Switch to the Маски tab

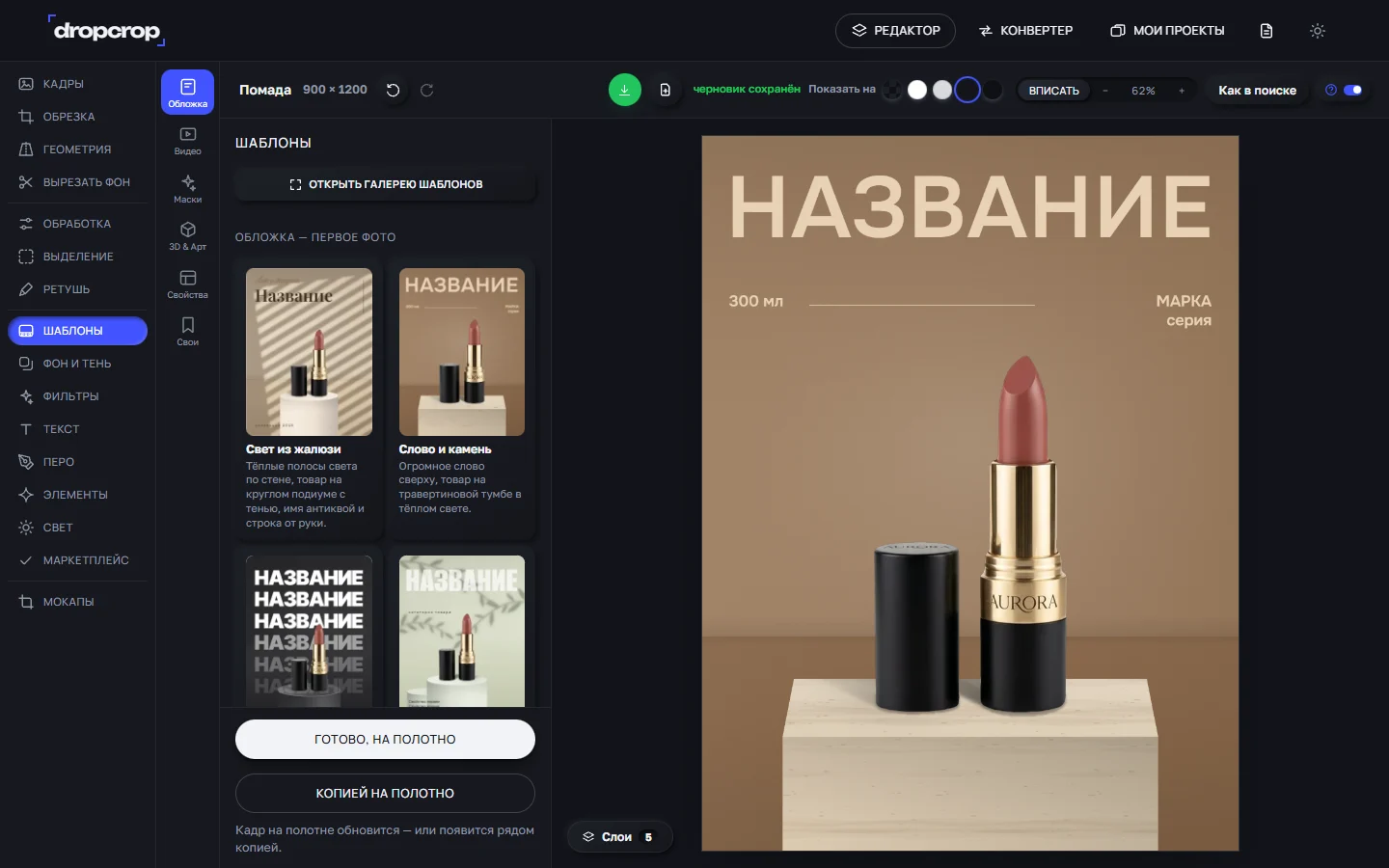coord(188,189)
